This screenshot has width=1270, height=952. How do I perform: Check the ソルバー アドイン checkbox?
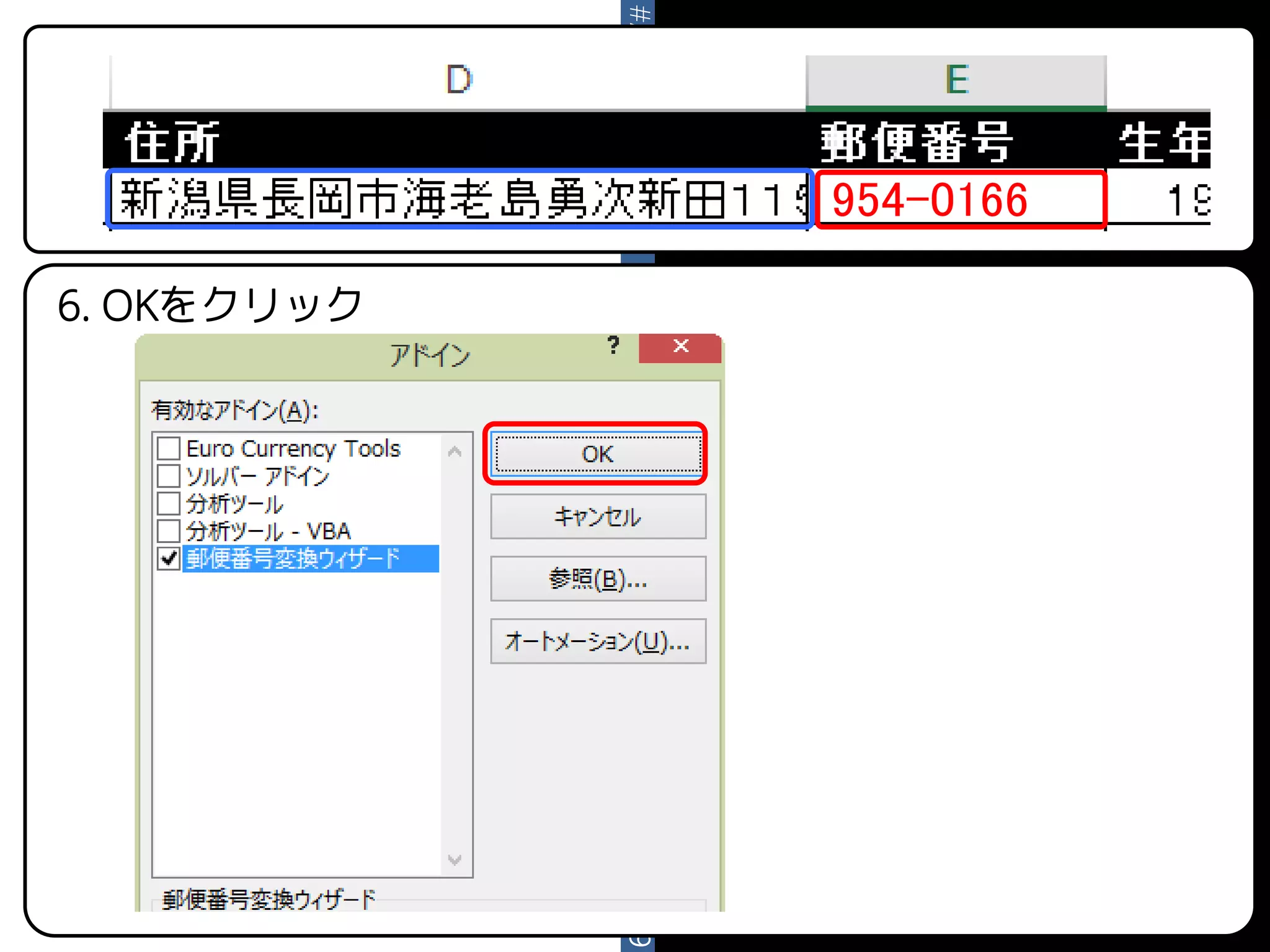(169, 476)
